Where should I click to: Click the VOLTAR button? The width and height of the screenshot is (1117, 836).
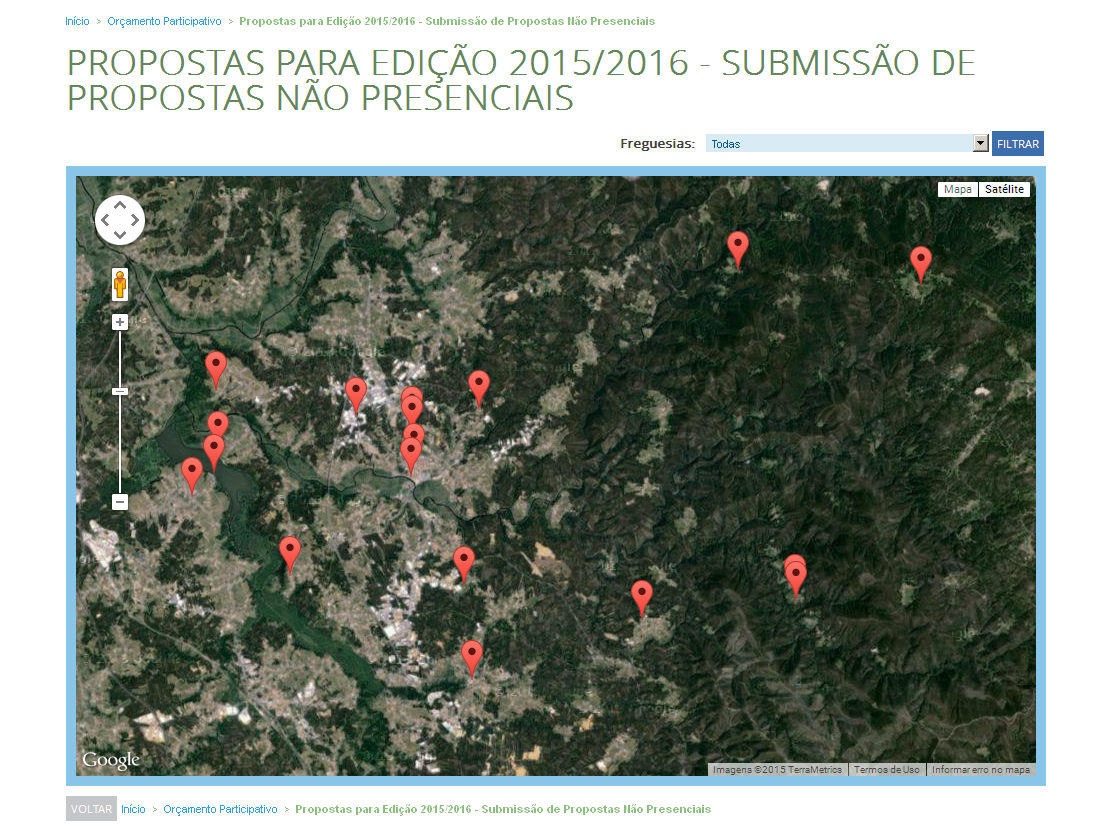coord(91,809)
